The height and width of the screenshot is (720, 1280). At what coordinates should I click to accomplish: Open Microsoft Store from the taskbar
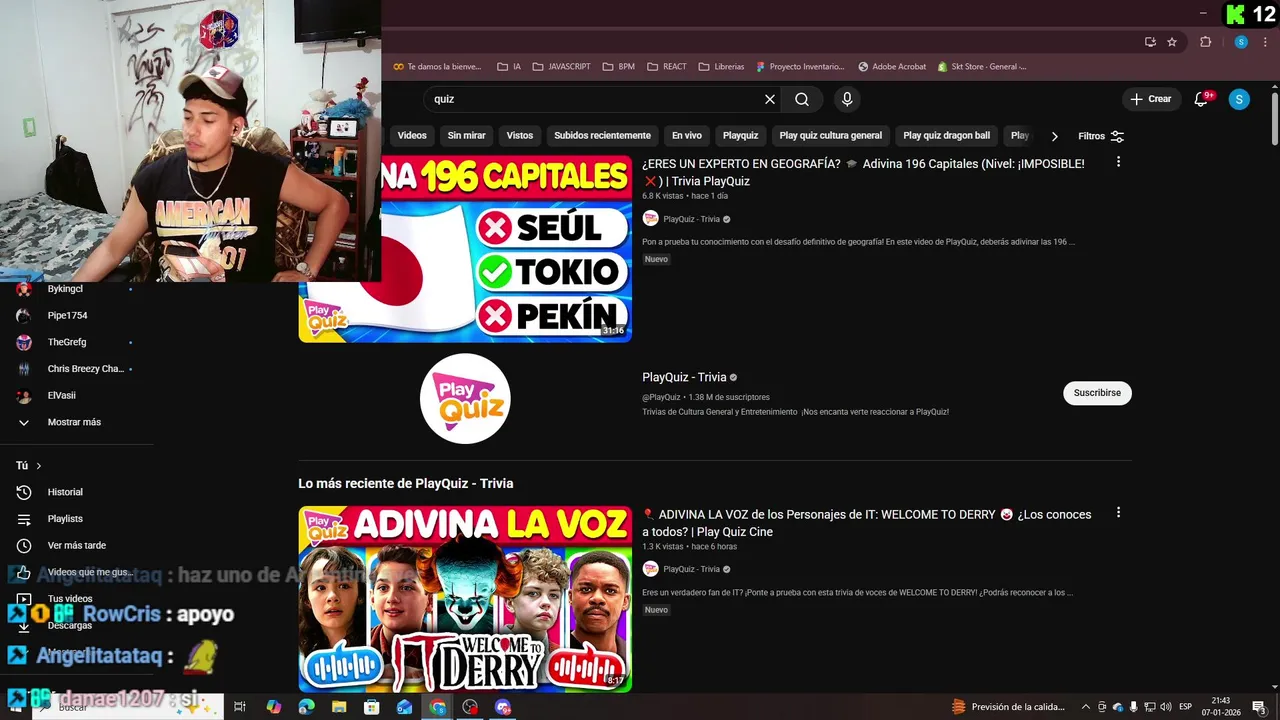coord(372,707)
